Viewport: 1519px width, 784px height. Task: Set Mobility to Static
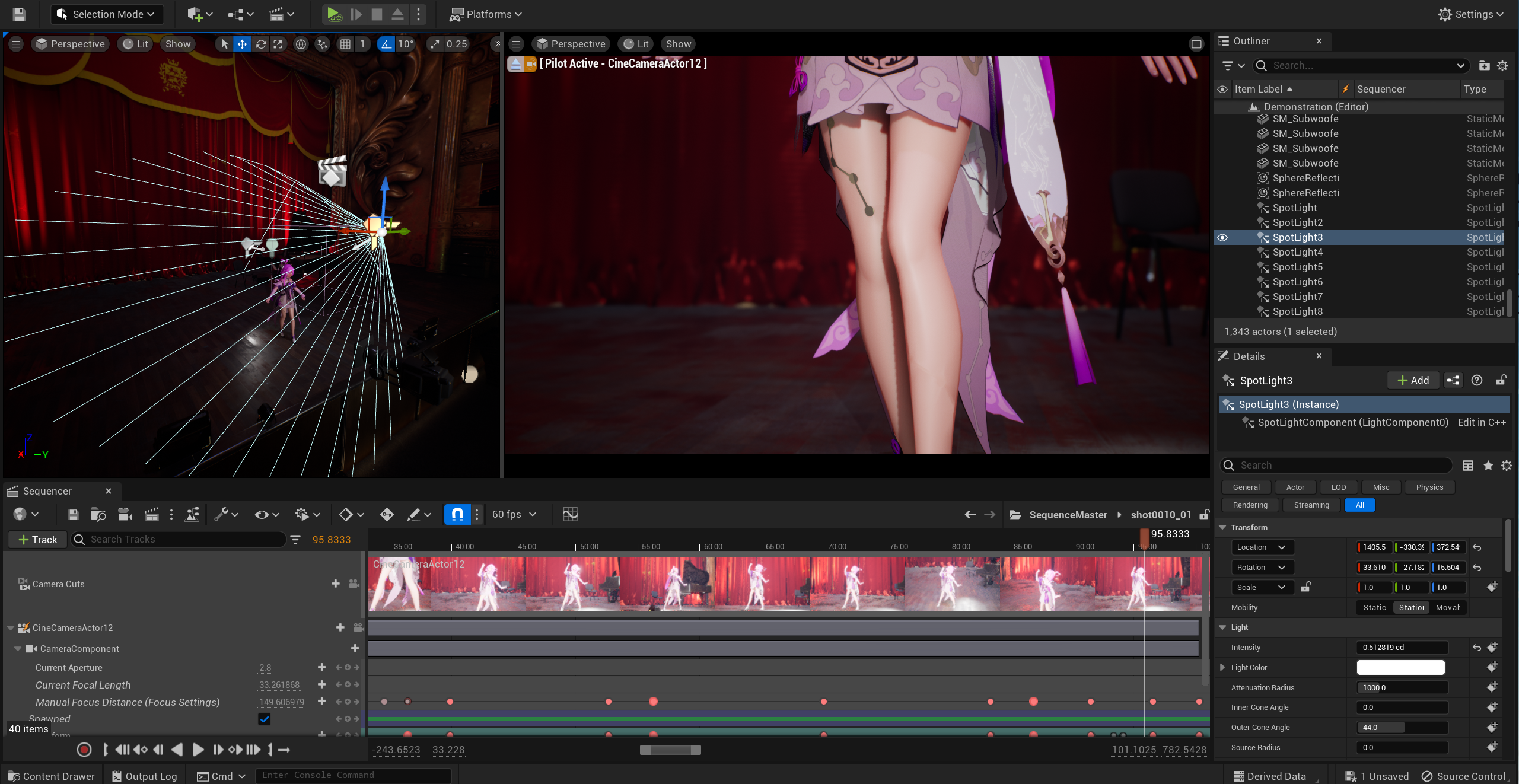coord(1374,607)
